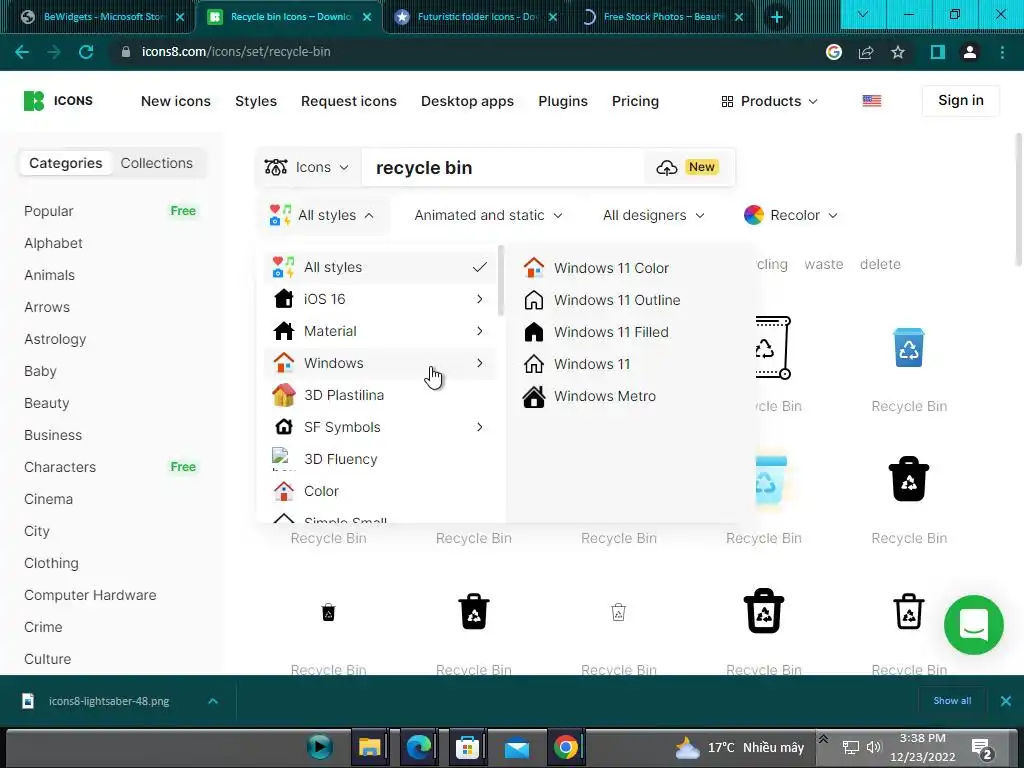Click the address bar URL
The width and height of the screenshot is (1024, 768).
pyautogui.click(x=236, y=52)
